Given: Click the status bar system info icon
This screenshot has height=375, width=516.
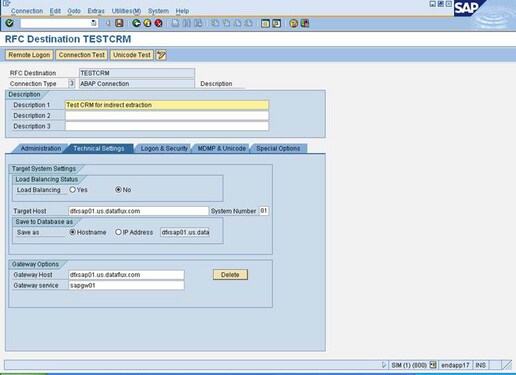Looking at the screenshot, I should (x=433, y=365).
